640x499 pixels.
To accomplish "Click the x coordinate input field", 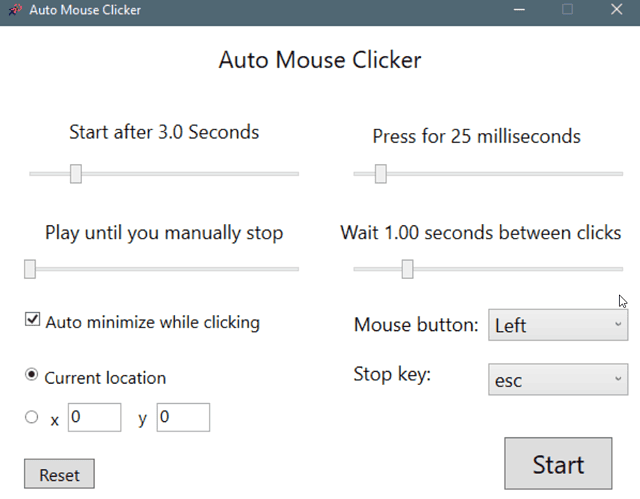I will (94, 417).
